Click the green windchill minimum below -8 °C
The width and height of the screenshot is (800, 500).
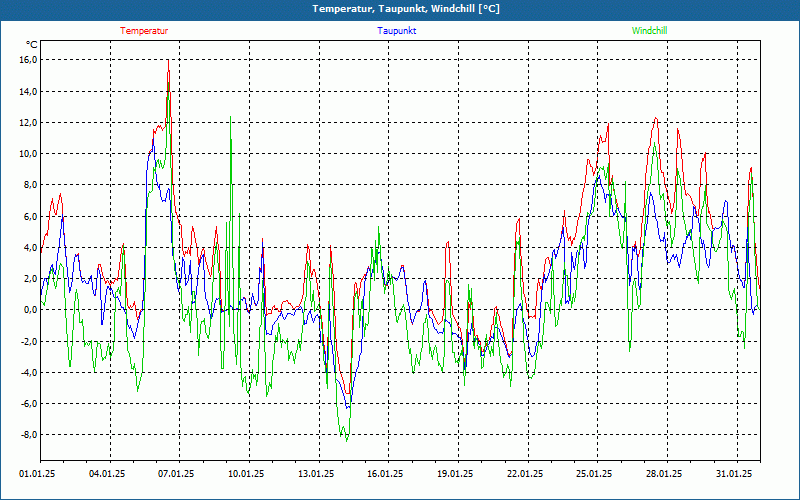pos(346,440)
